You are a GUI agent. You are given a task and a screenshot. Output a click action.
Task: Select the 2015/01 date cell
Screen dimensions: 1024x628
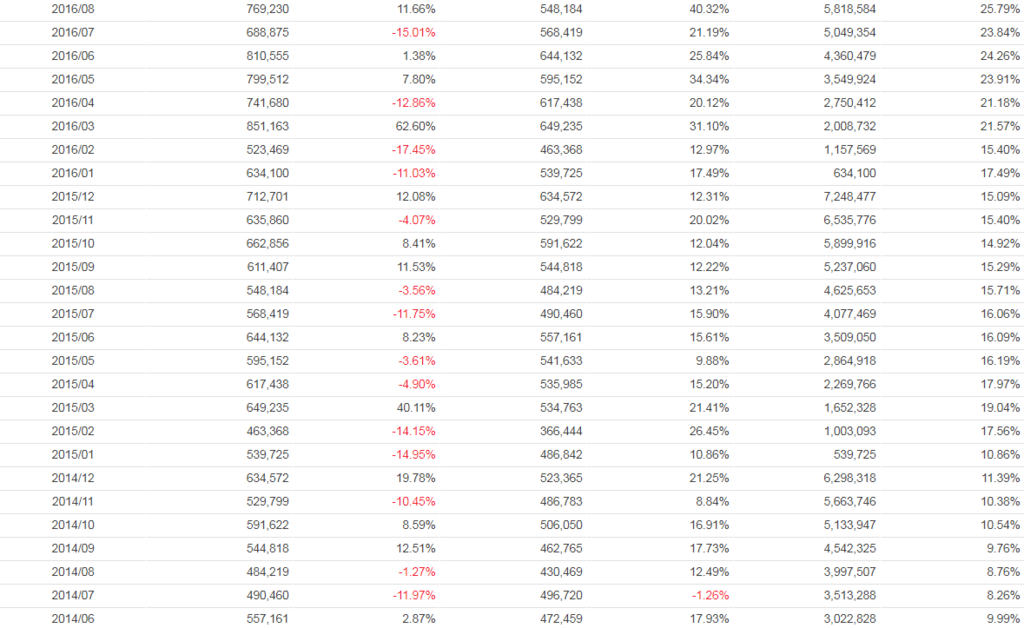pyautogui.click(x=73, y=454)
